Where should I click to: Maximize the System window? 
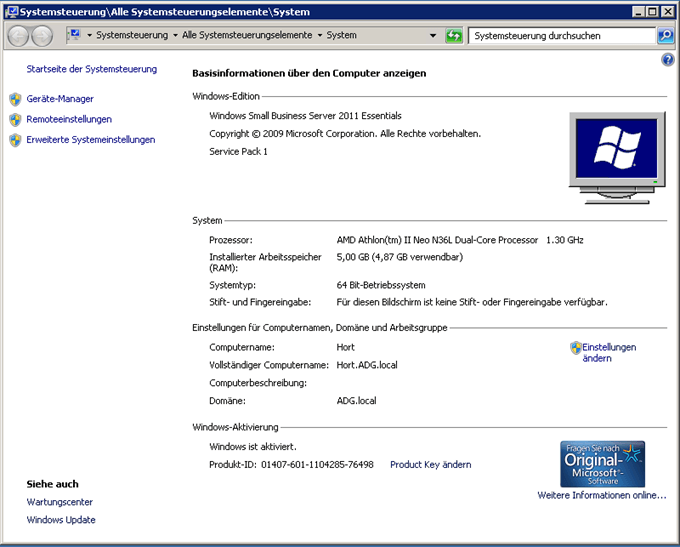coord(653,12)
